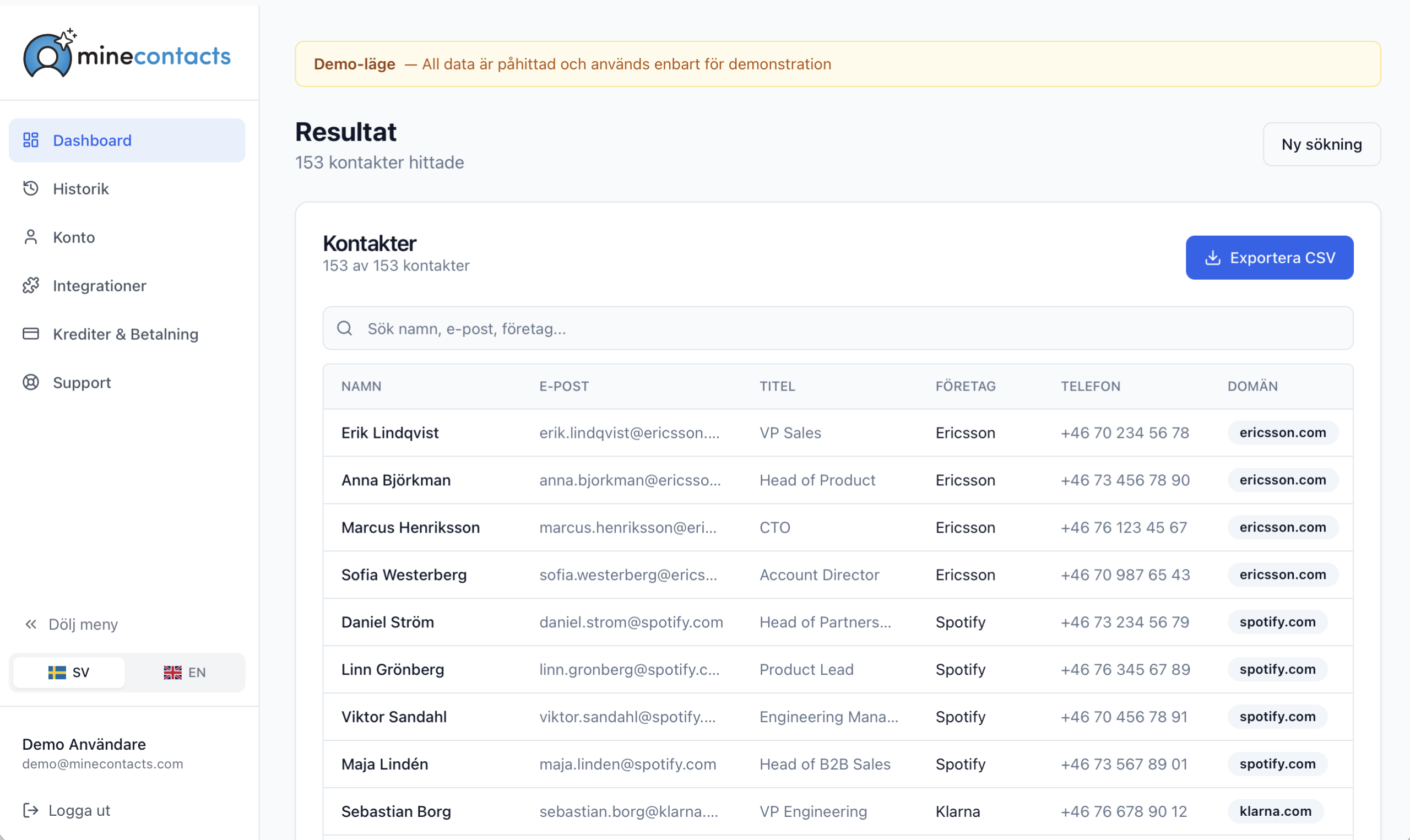Click the Krediter & Betalning card icon

pos(30,334)
